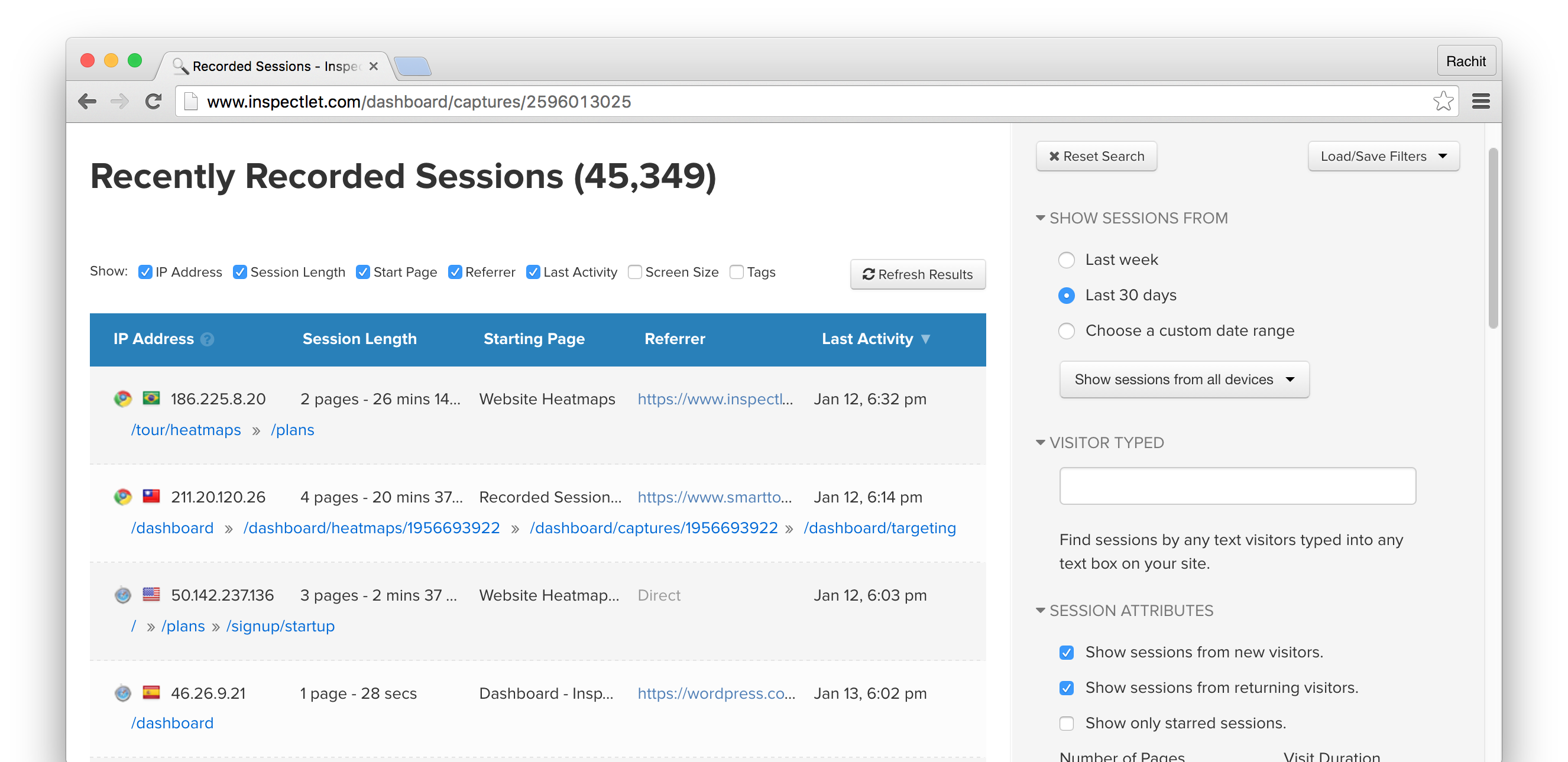
Task: Click '1 page - 28 secs' session length
Action: (358, 693)
